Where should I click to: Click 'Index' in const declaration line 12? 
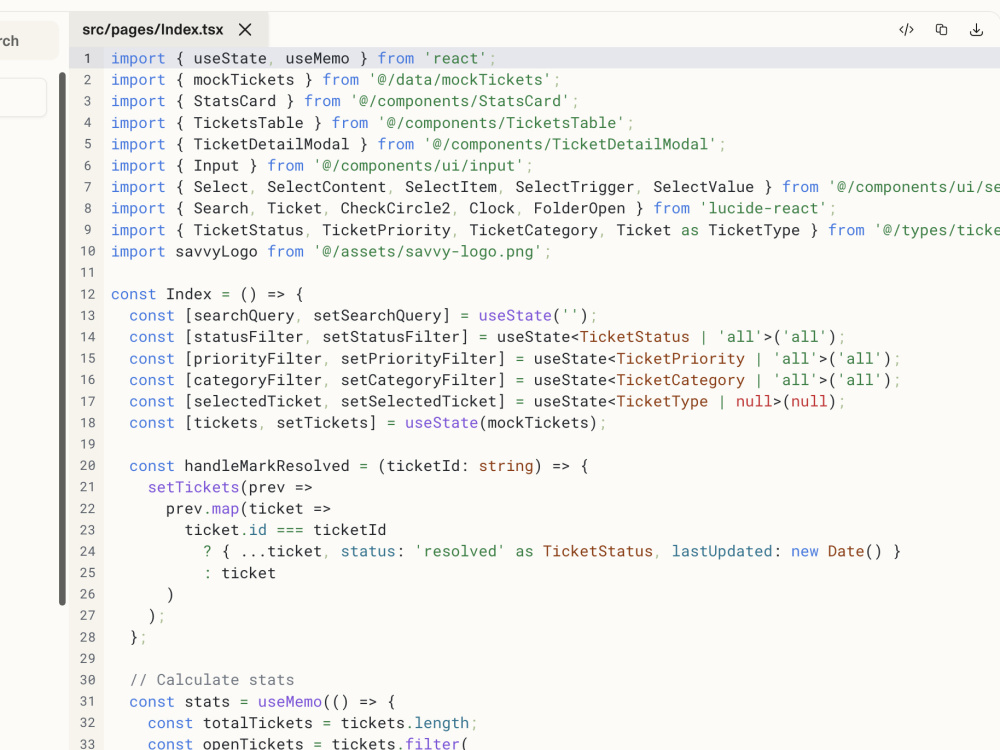(x=189, y=295)
